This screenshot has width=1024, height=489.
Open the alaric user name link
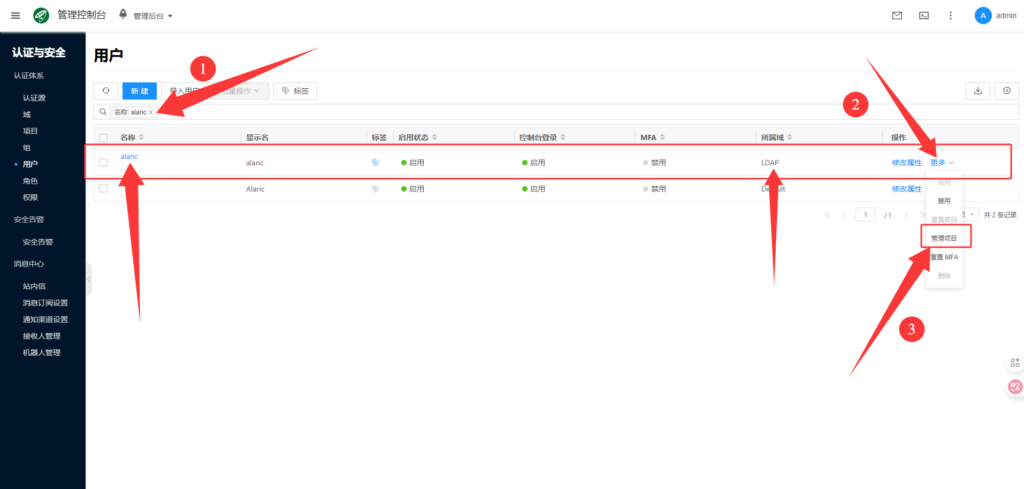tap(129, 157)
